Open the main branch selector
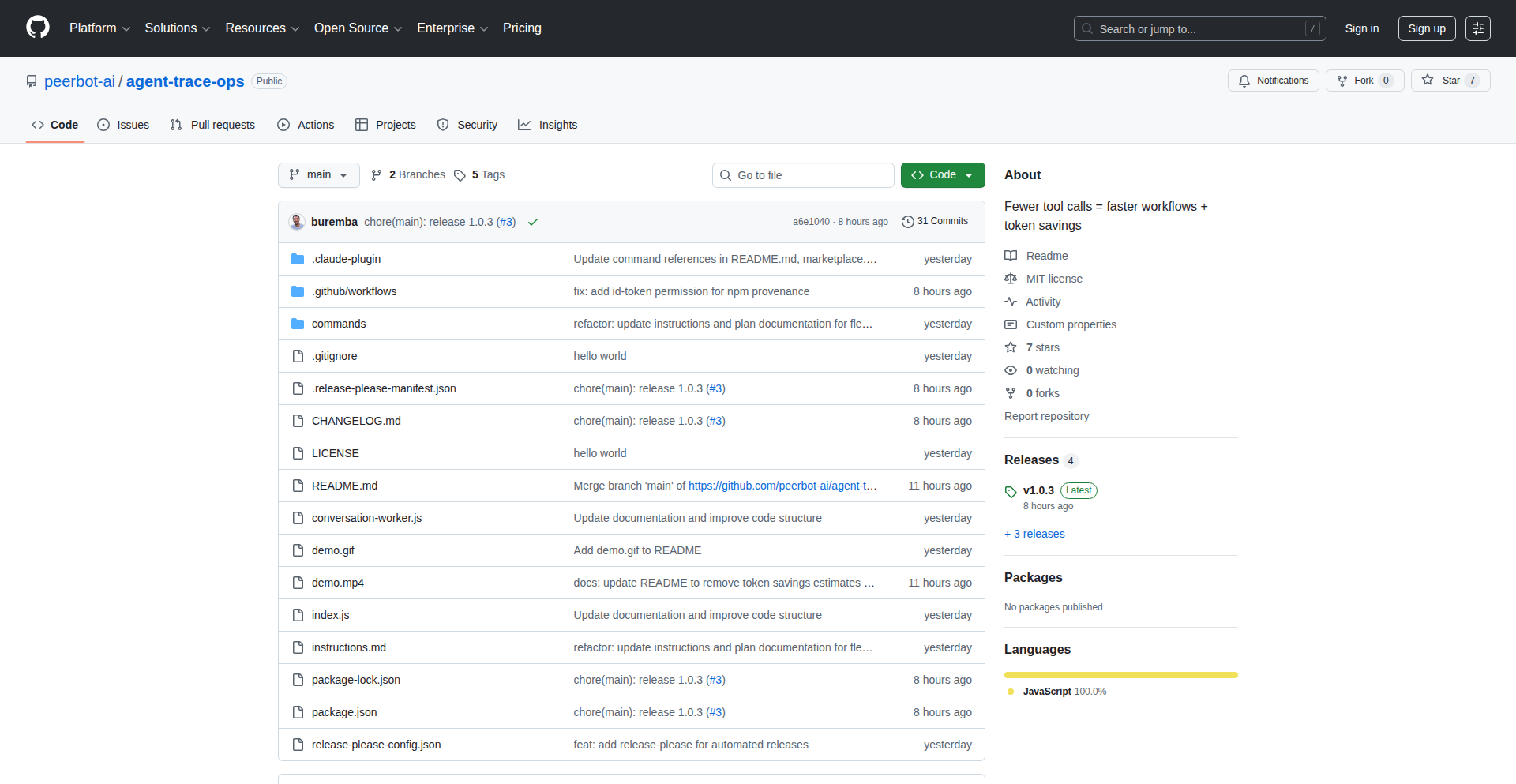The height and width of the screenshot is (784, 1516). click(x=318, y=174)
